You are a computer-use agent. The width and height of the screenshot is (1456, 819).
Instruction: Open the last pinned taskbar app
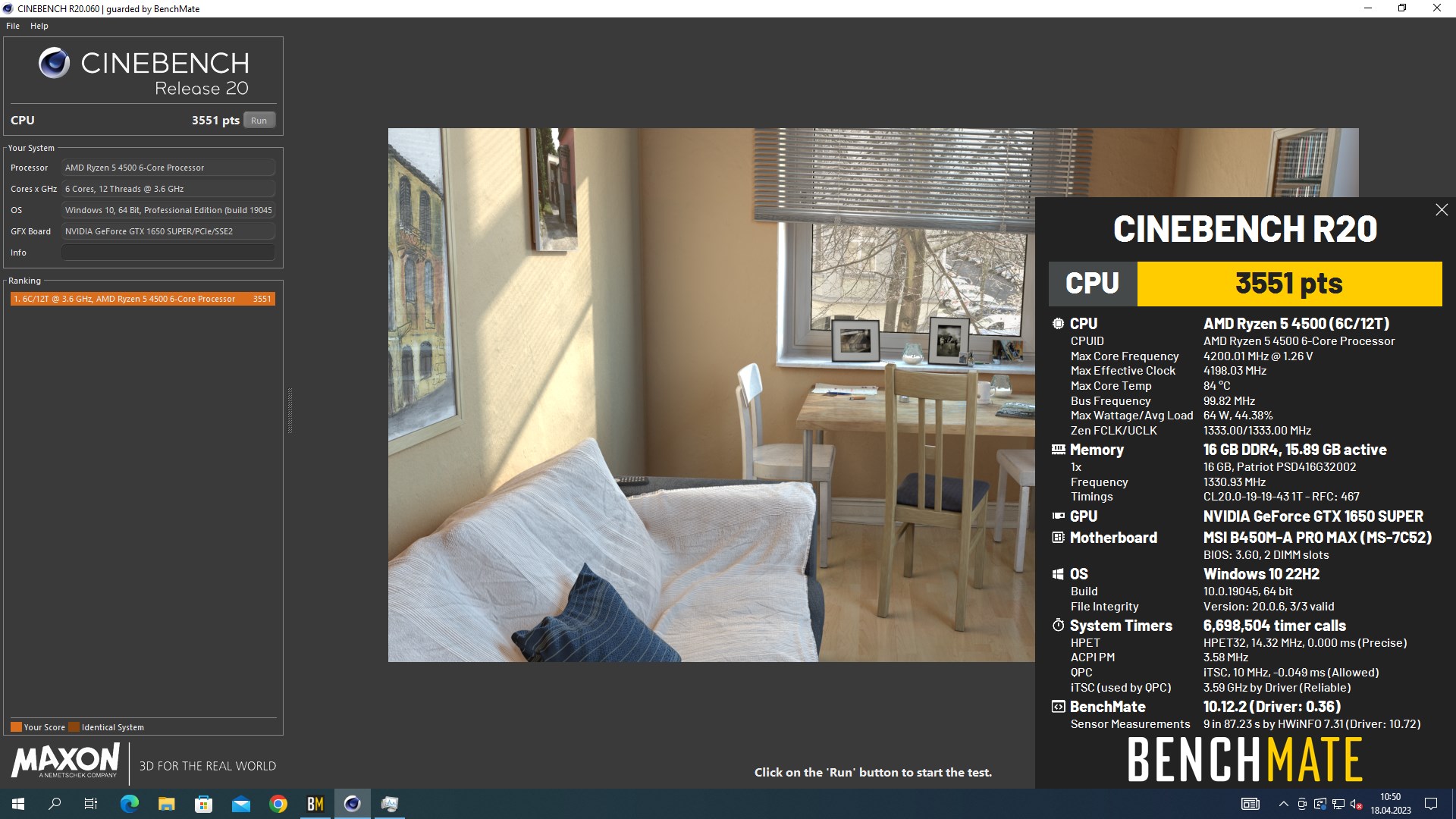pyautogui.click(x=390, y=804)
